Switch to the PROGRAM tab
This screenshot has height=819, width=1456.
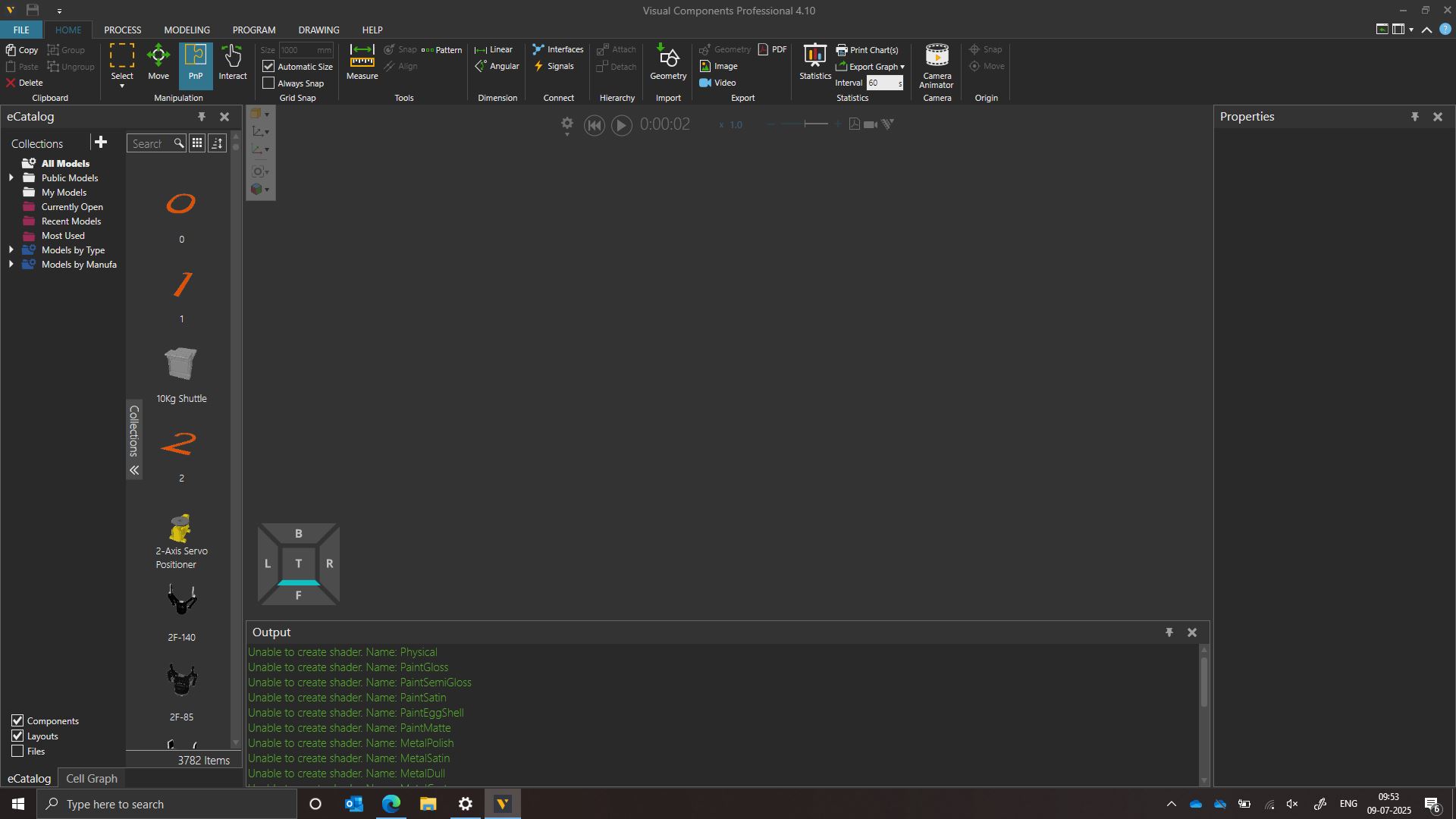coord(254,30)
